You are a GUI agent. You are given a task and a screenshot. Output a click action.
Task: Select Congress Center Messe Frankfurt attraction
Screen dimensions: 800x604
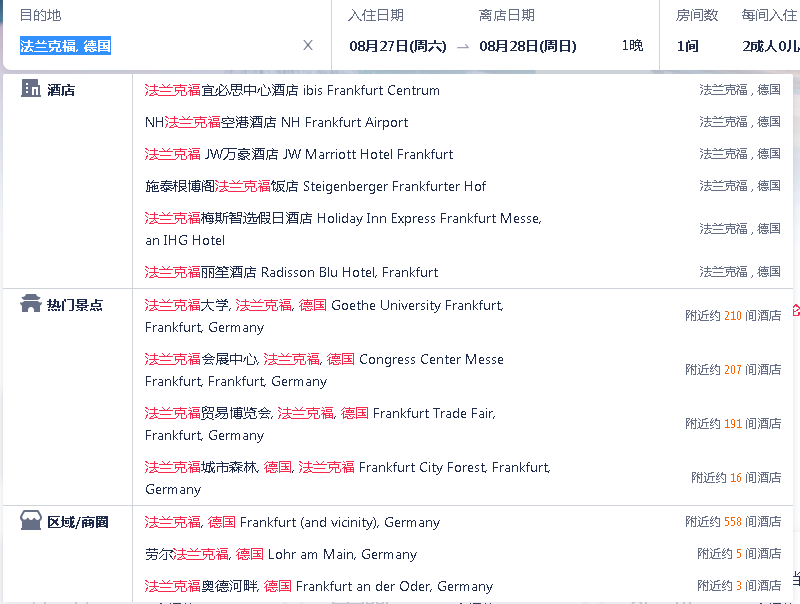pyautogui.click(x=463, y=370)
